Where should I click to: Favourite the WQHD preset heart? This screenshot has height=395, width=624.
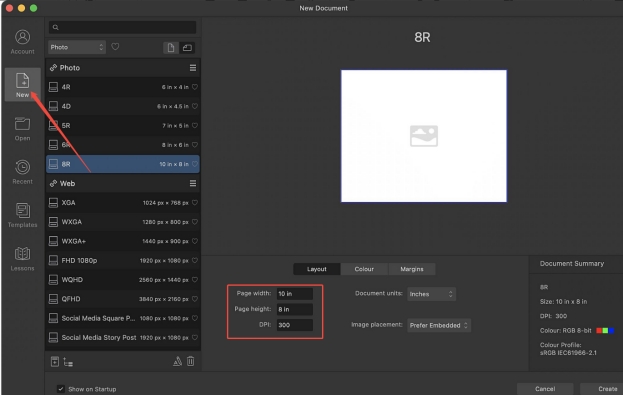[x=195, y=280]
